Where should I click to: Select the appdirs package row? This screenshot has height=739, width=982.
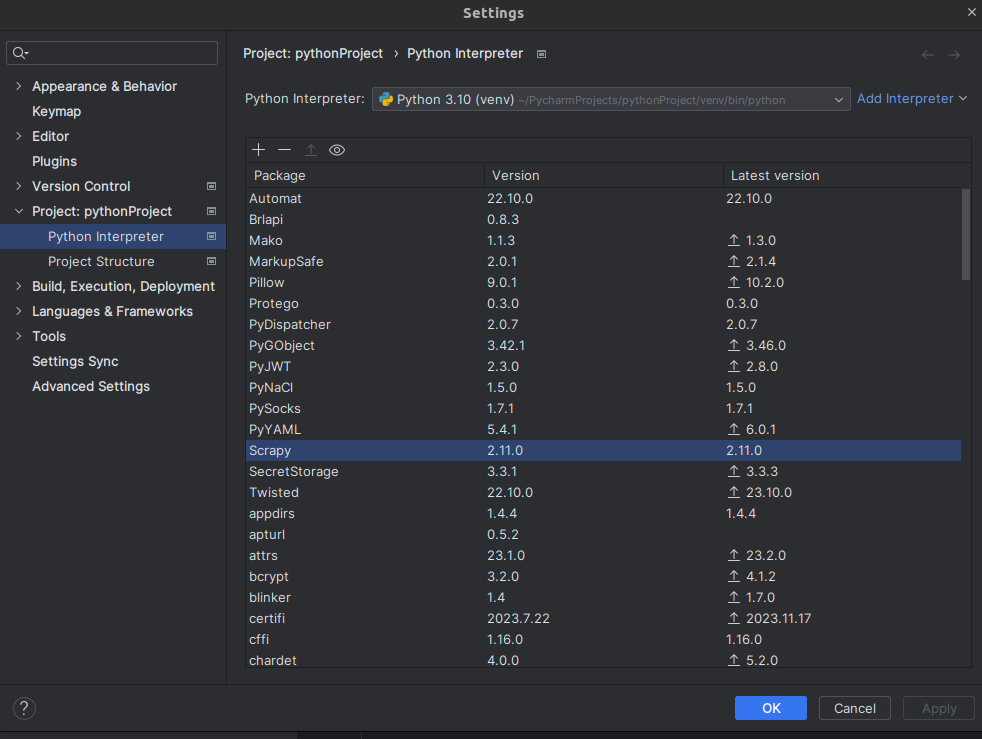tap(604, 513)
